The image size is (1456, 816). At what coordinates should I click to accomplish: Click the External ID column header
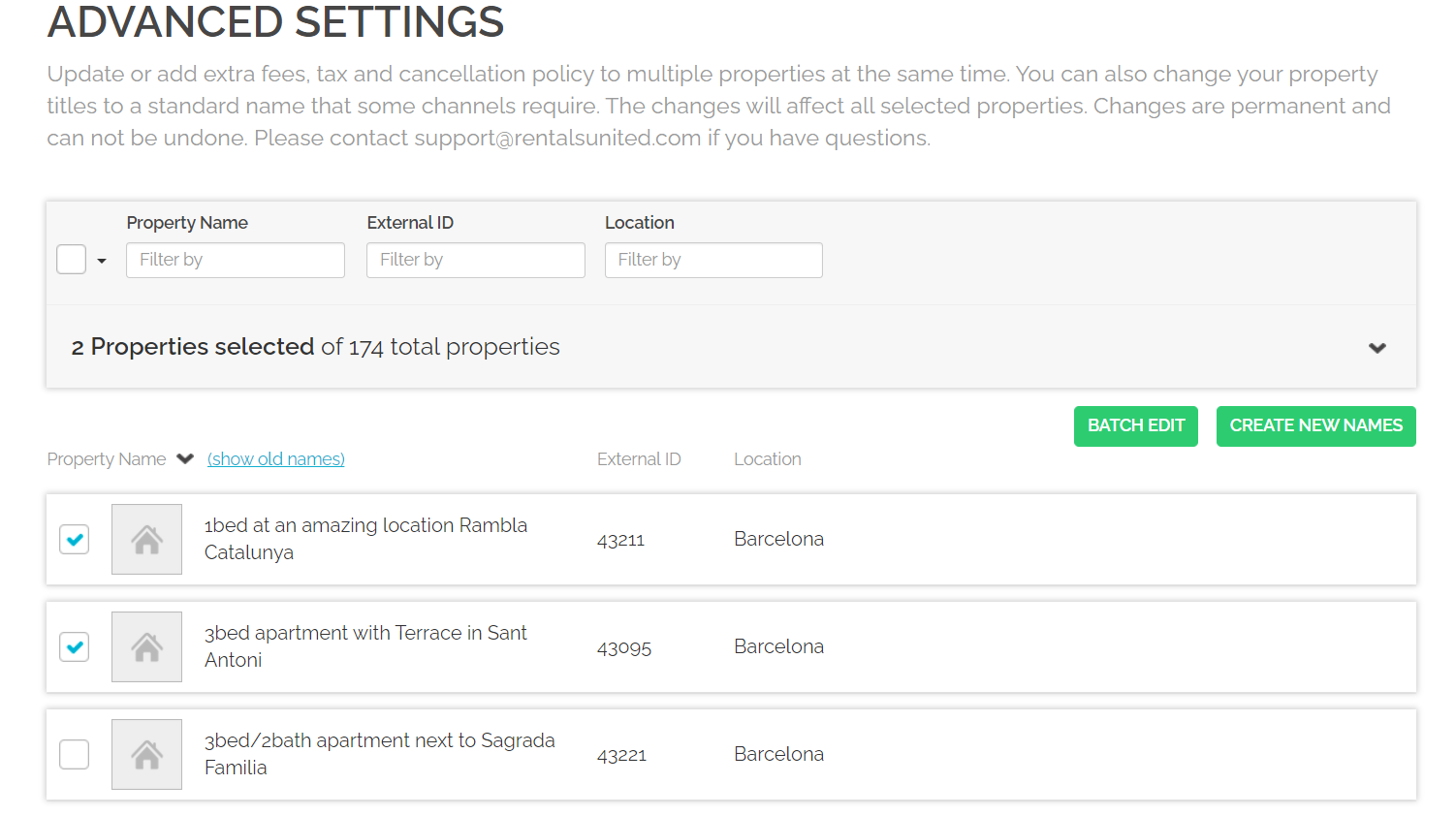tap(639, 459)
